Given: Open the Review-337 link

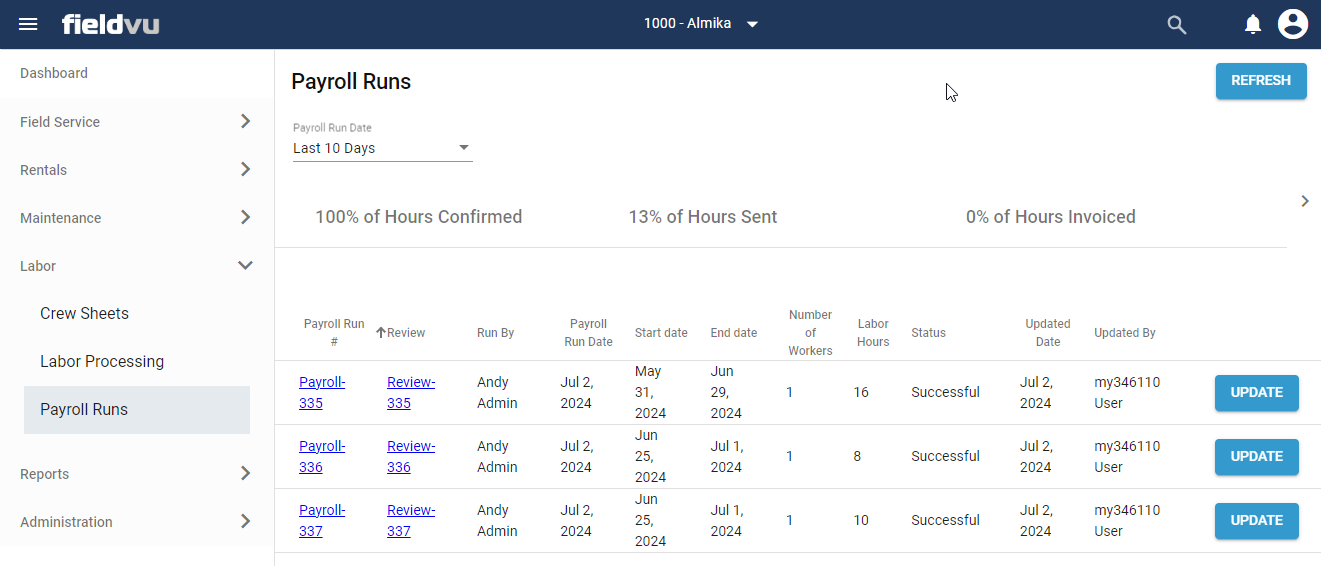Looking at the screenshot, I should (x=410, y=520).
